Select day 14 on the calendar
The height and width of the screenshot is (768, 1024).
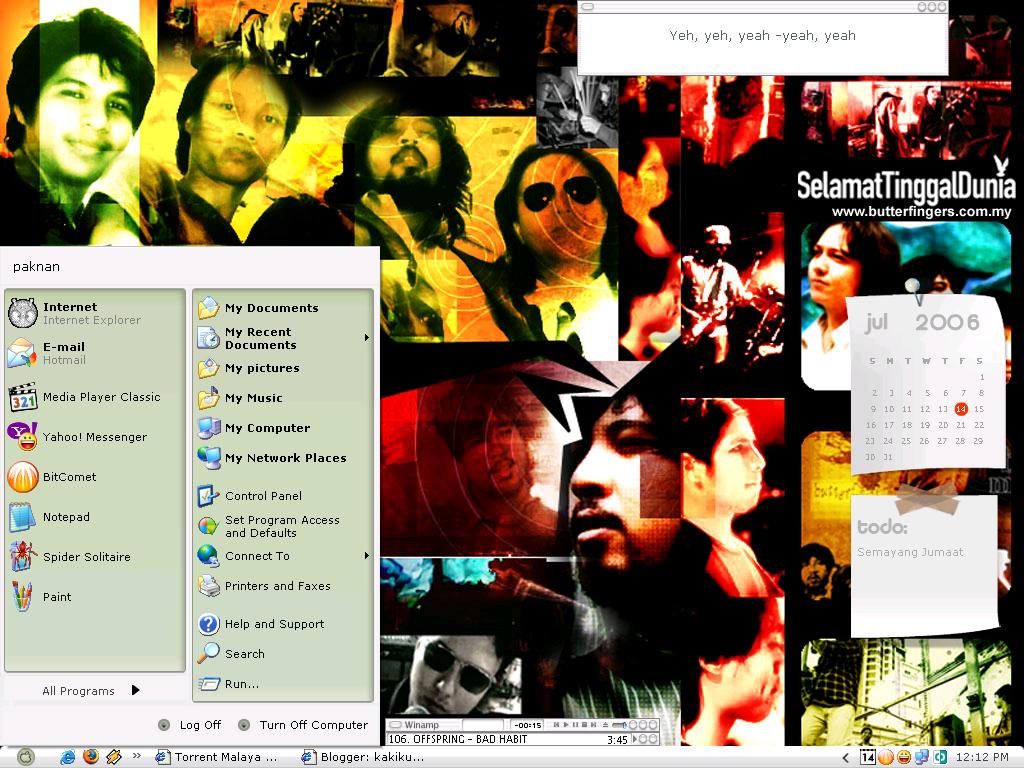(x=961, y=409)
